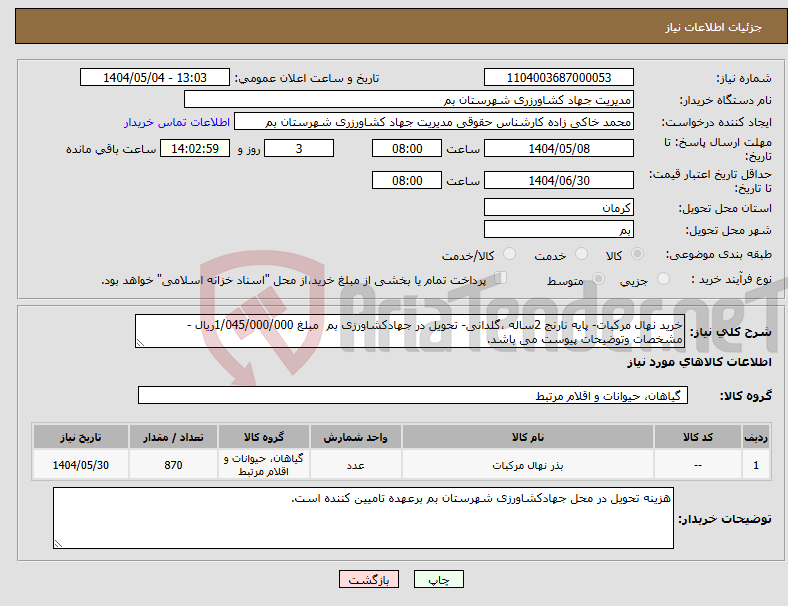788x606 pixels.
Task: Click the واحد شمارش column header
Action: 356,437
